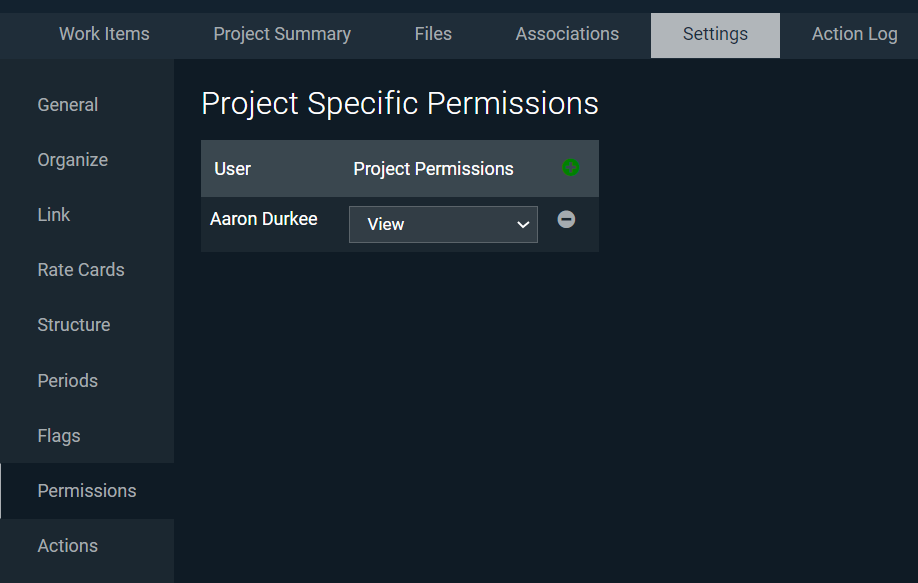The height and width of the screenshot is (583, 918).
Task: Open the Action Log tab
Action: pyautogui.click(x=854, y=34)
